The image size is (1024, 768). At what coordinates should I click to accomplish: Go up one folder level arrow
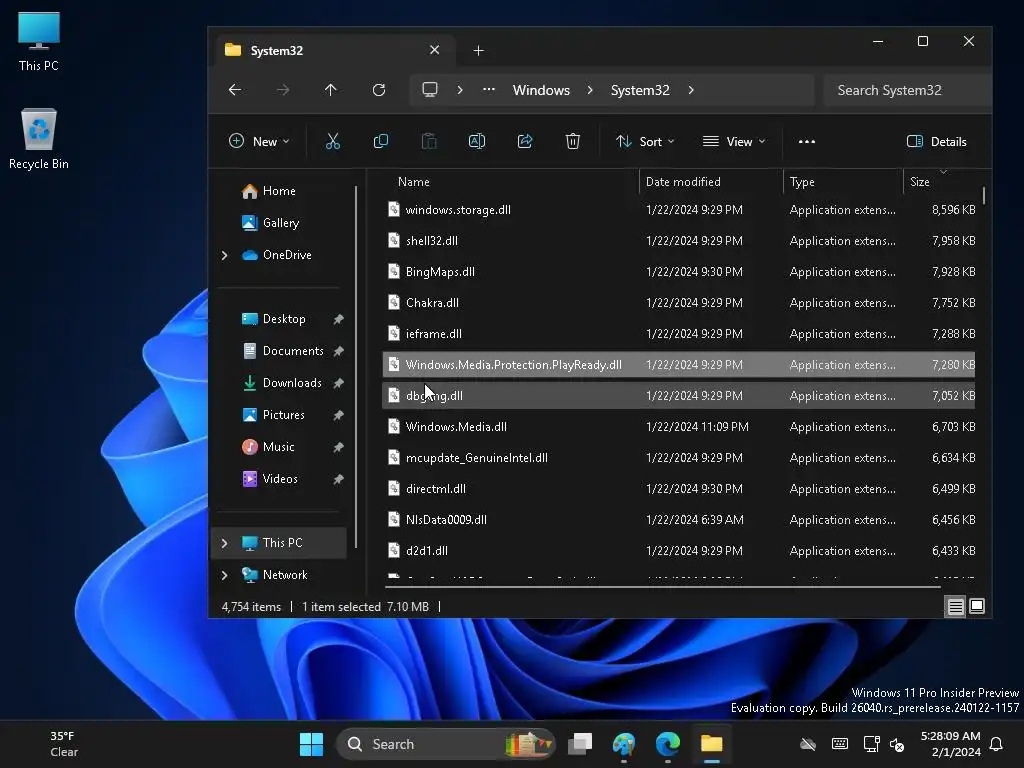tap(330, 90)
